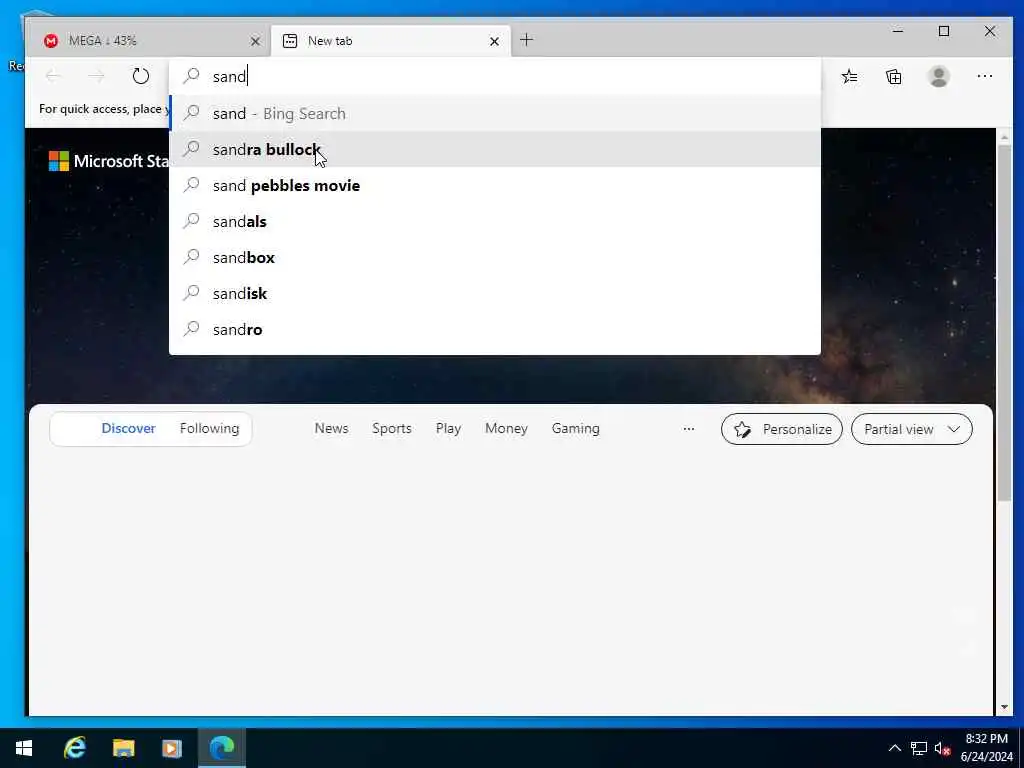1024x768 pixels.
Task: Show hidden system tray icons
Action: click(x=895, y=748)
